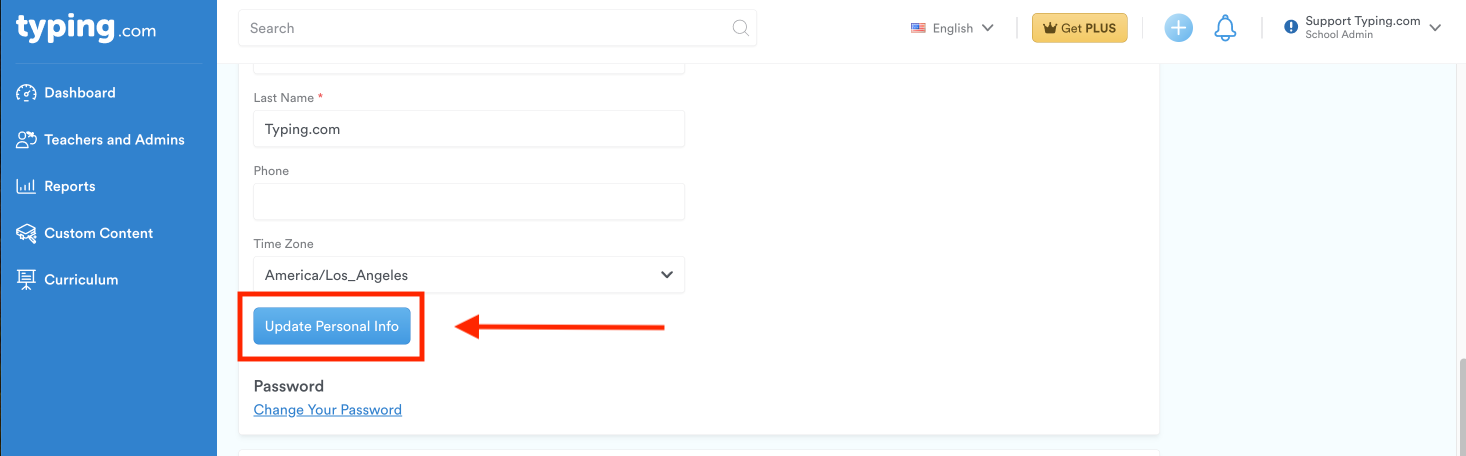Click the typing.com logo
Viewport: 1466px width, 456px height.
pos(86,28)
